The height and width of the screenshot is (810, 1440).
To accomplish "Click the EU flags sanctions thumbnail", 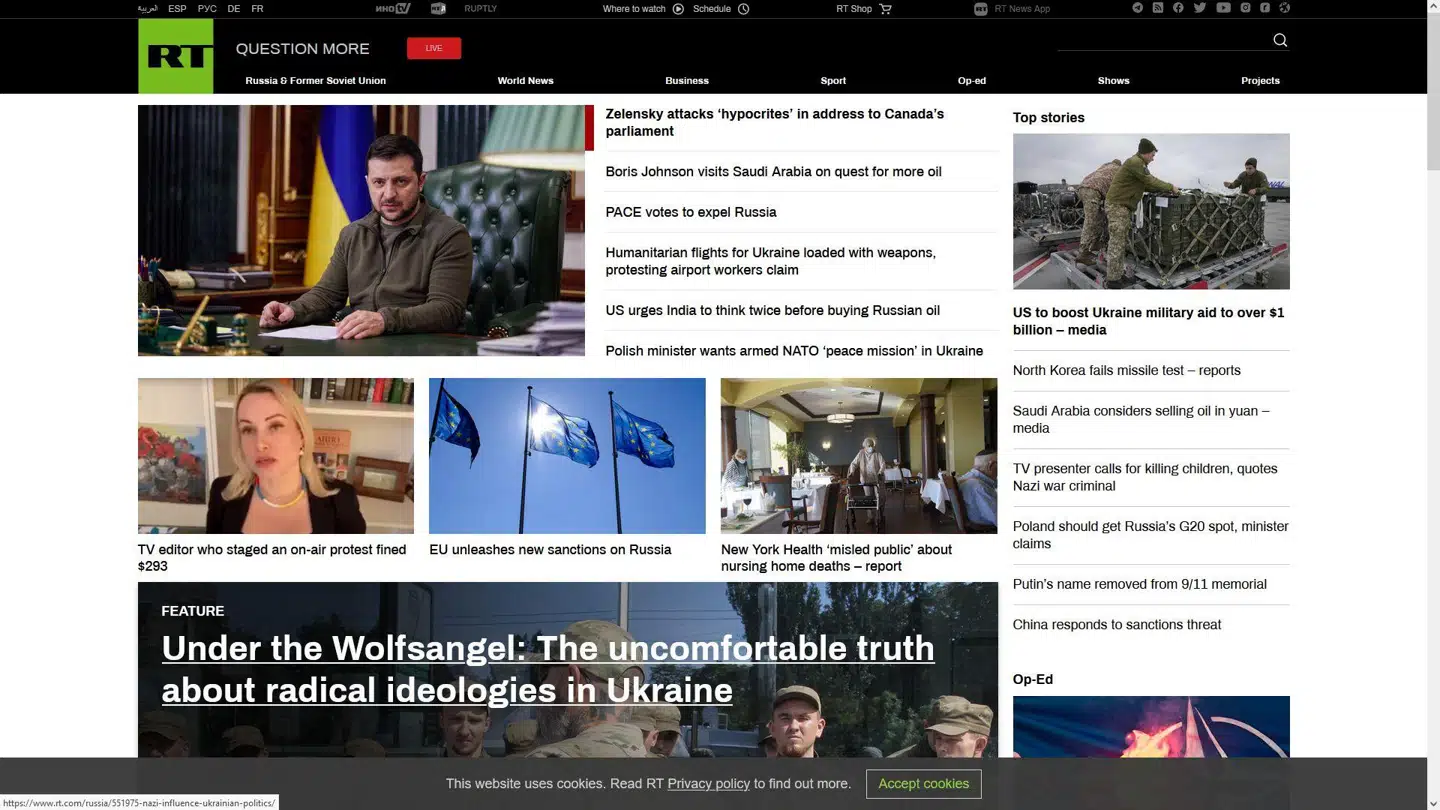I will 567,456.
